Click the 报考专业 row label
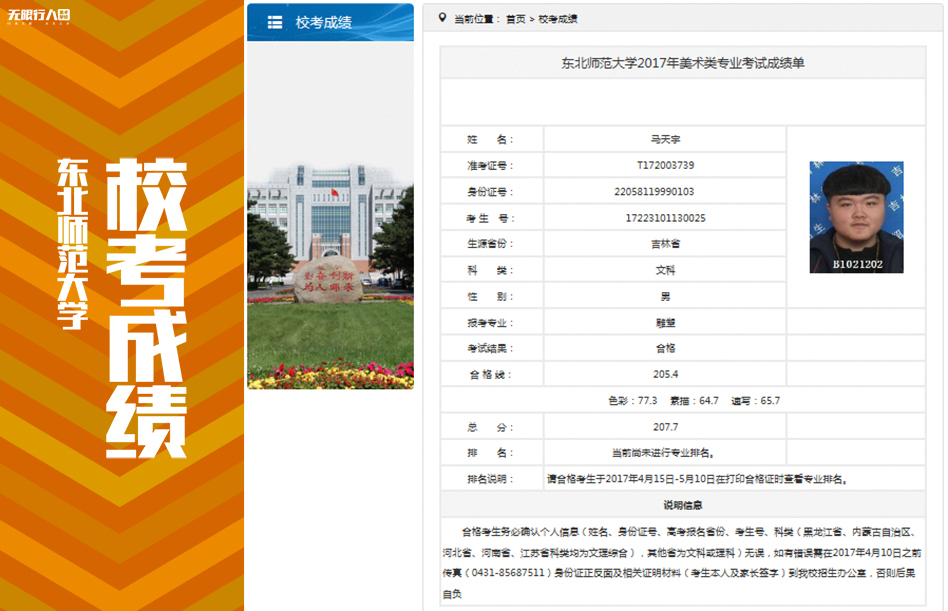This screenshot has width=948, height=611. coord(490,323)
